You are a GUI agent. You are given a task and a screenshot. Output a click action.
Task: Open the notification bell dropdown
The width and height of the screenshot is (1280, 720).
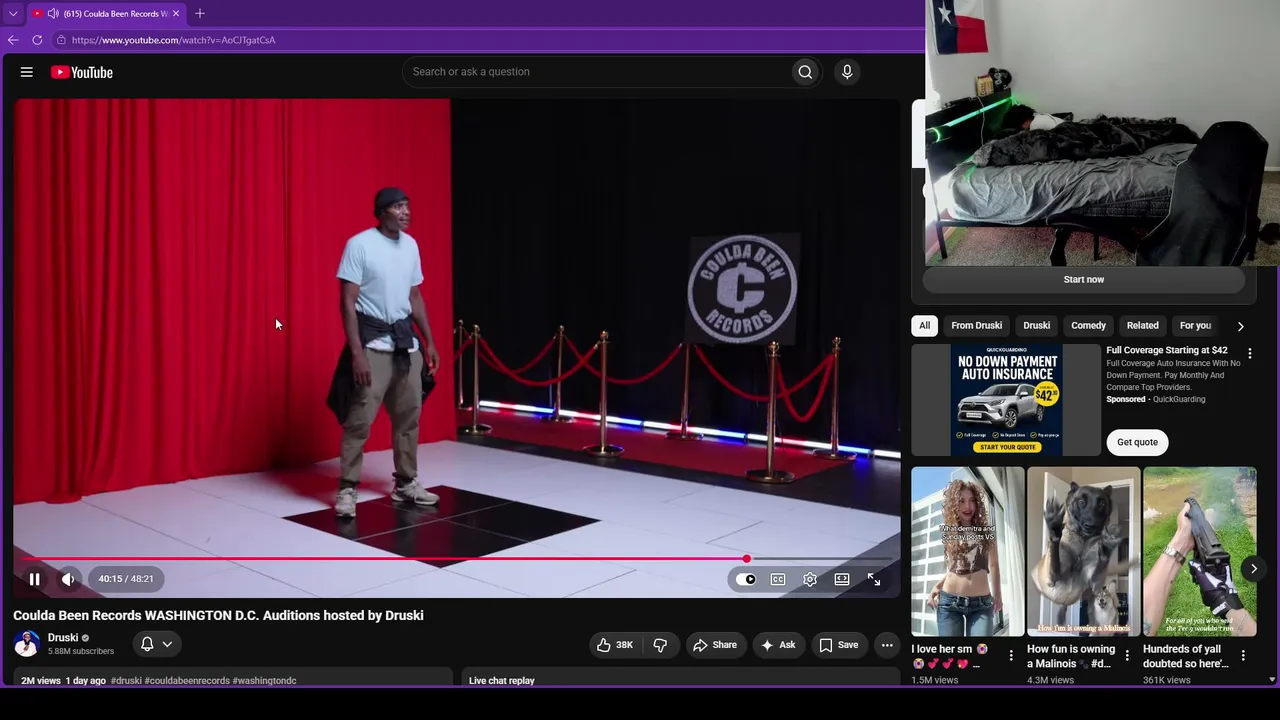click(x=157, y=644)
